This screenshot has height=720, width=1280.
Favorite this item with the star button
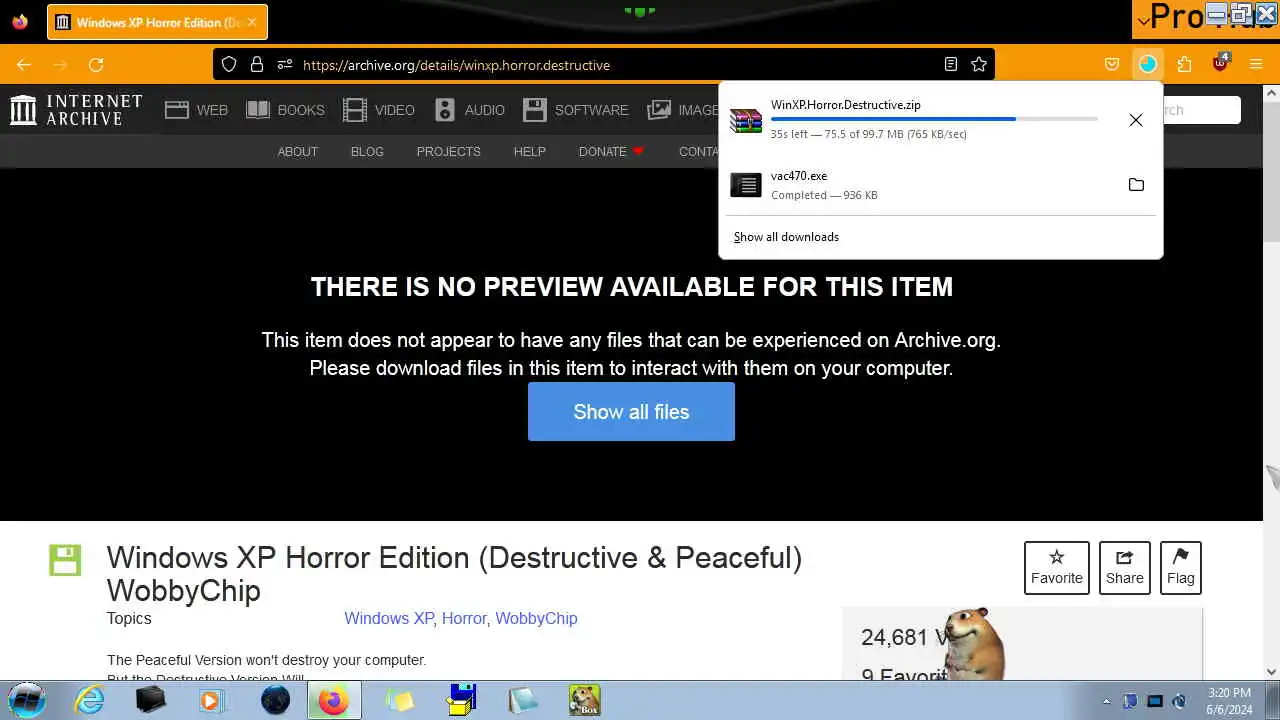tap(1056, 567)
